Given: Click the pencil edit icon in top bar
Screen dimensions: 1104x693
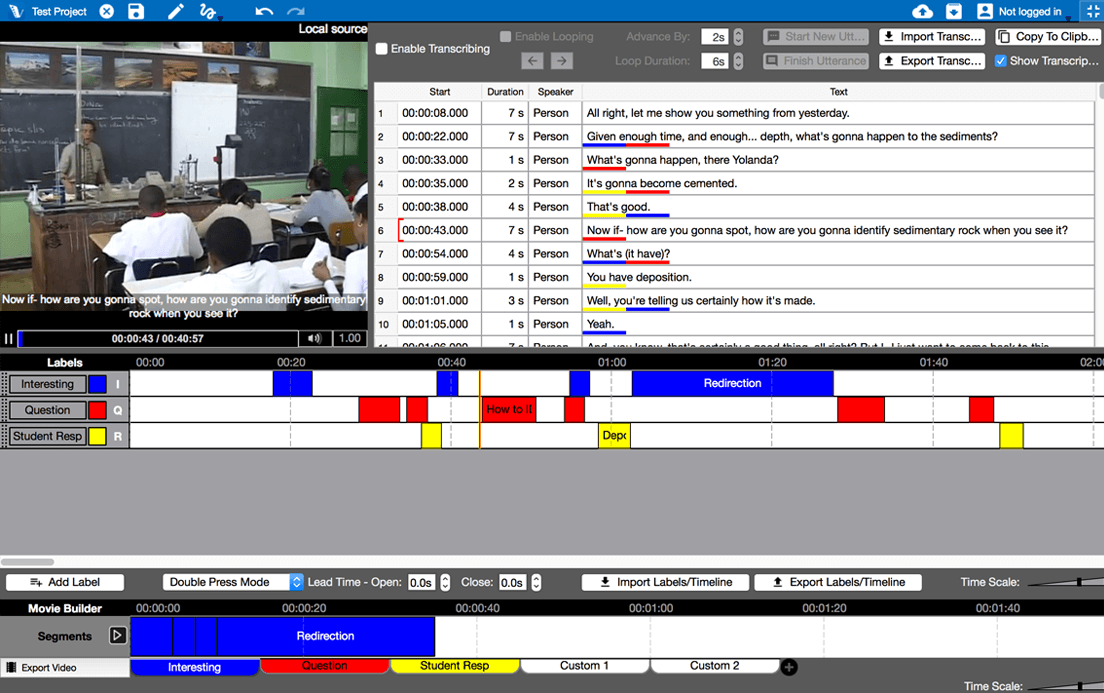Looking at the screenshot, I should click(176, 12).
